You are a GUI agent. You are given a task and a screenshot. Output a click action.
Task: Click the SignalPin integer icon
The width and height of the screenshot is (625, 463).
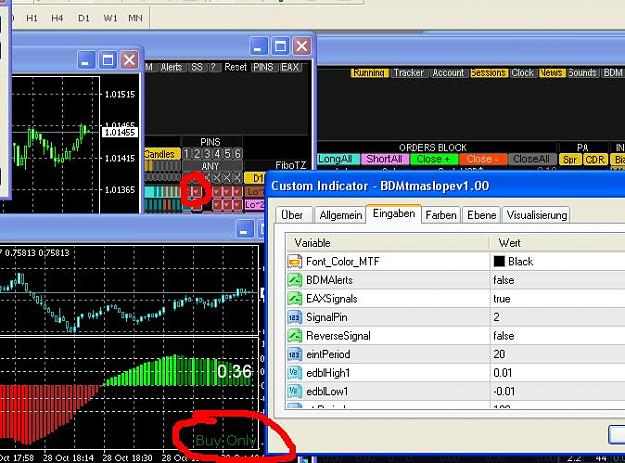pyautogui.click(x=295, y=317)
